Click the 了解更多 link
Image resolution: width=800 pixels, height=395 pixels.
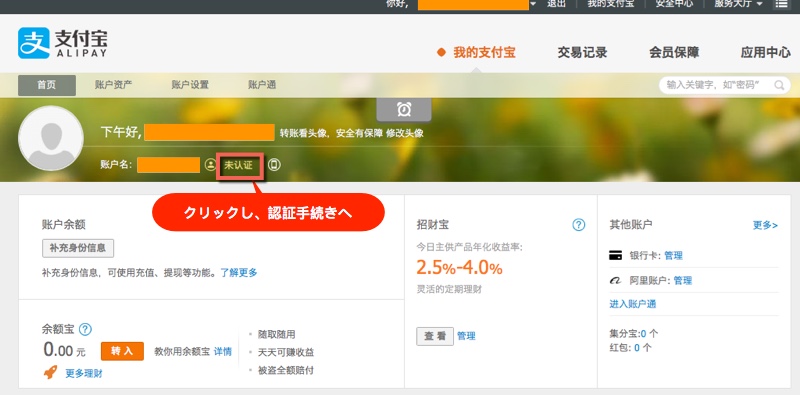tap(239, 273)
